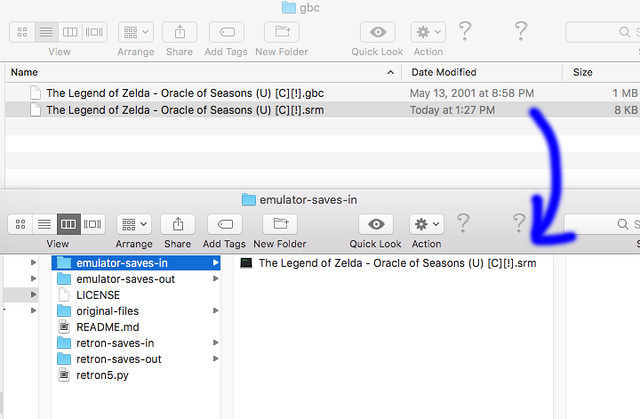Click file icon of the .gbc file
This screenshot has height=419, width=640.
coord(36,93)
